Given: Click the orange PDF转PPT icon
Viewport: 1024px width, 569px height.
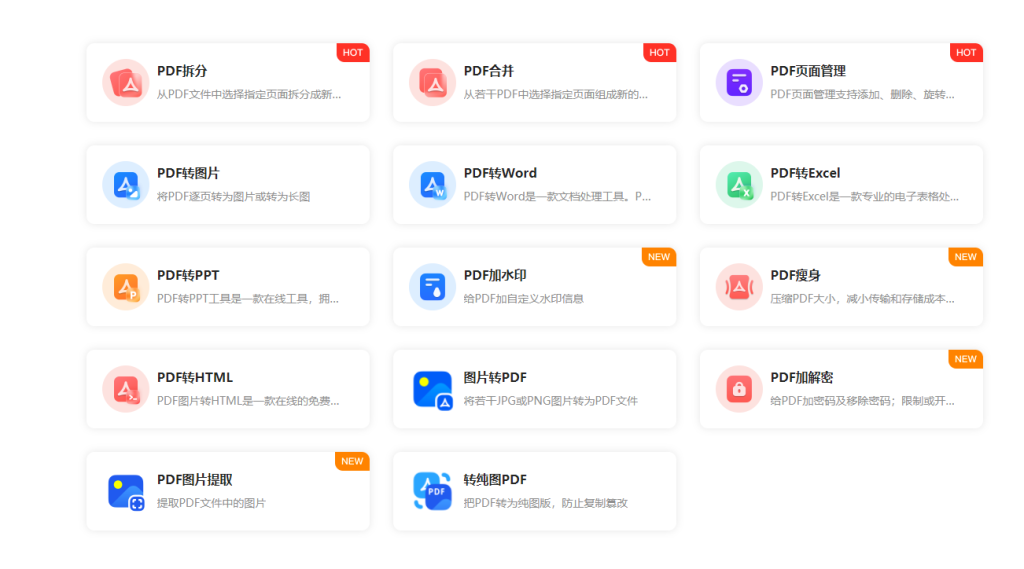Looking at the screenshot, I should 126,287.
